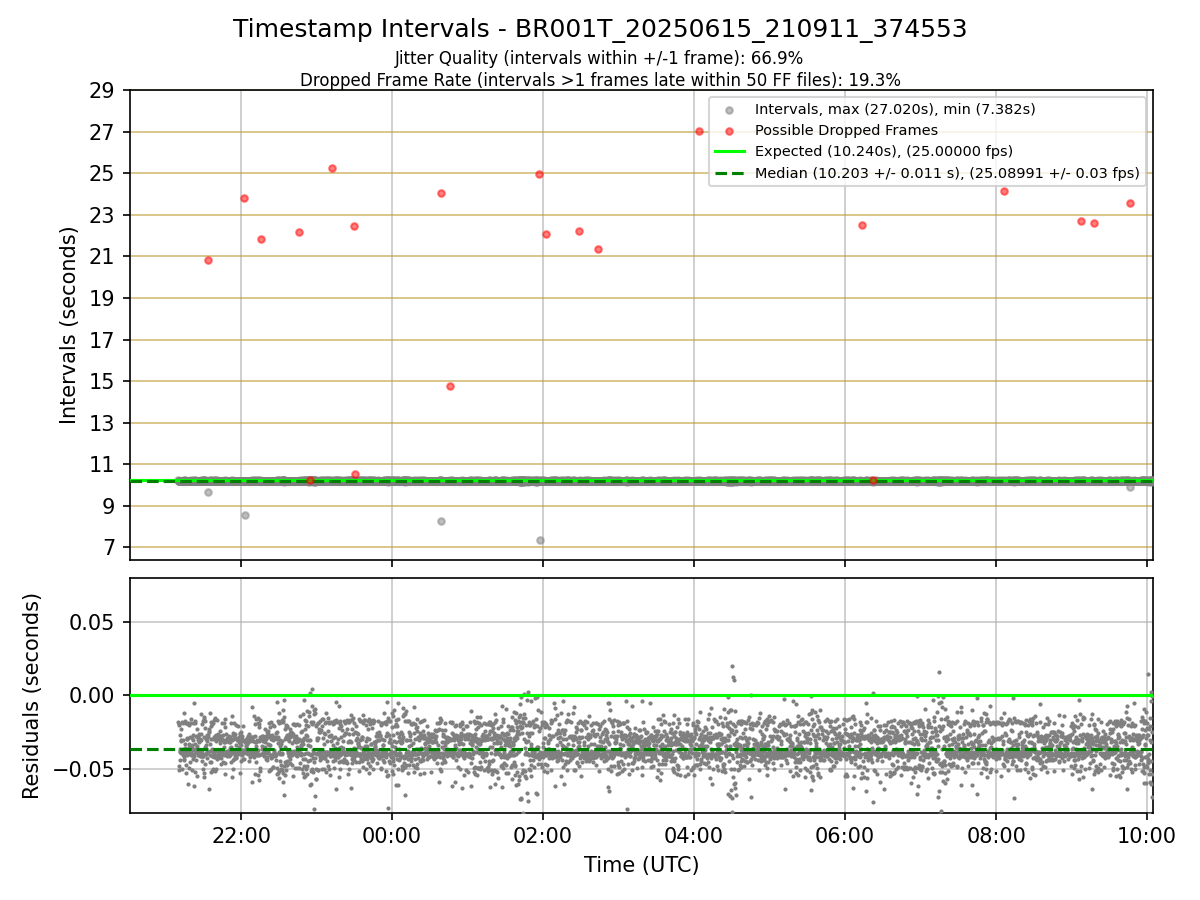
Task: Click the '02:00' time tick label
Action: [542, 835]
